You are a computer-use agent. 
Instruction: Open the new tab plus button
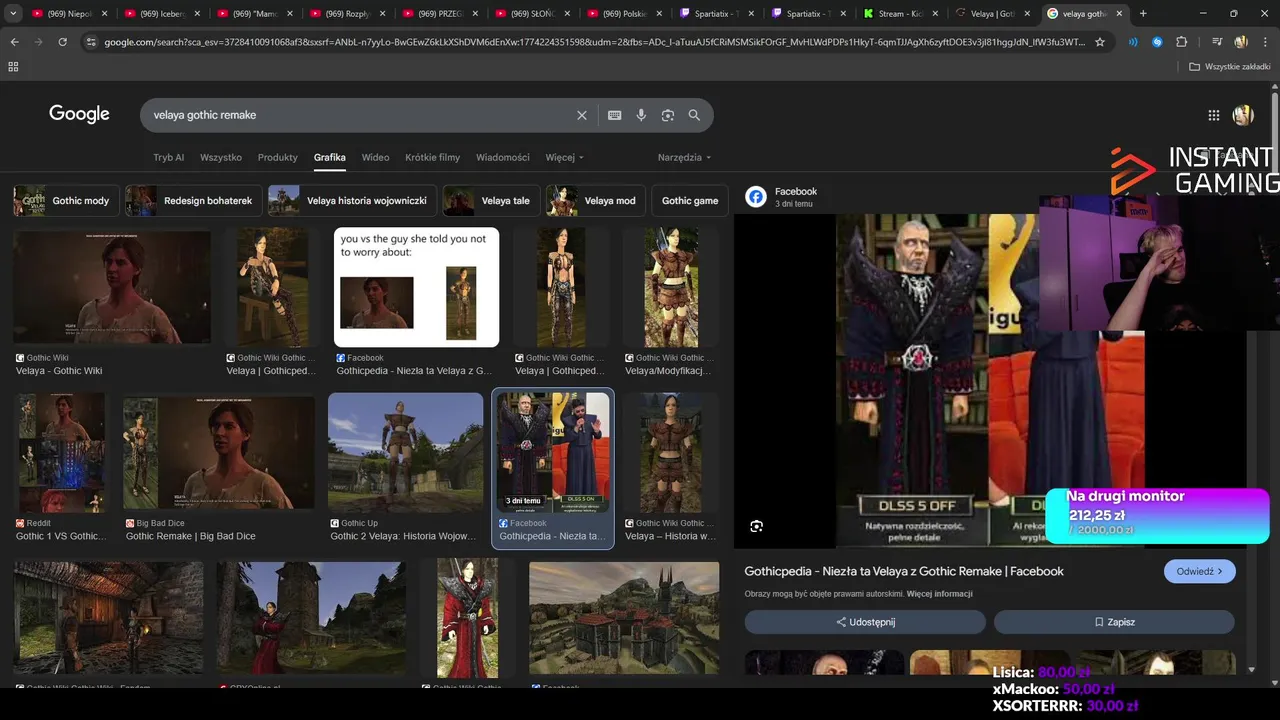1143,13
